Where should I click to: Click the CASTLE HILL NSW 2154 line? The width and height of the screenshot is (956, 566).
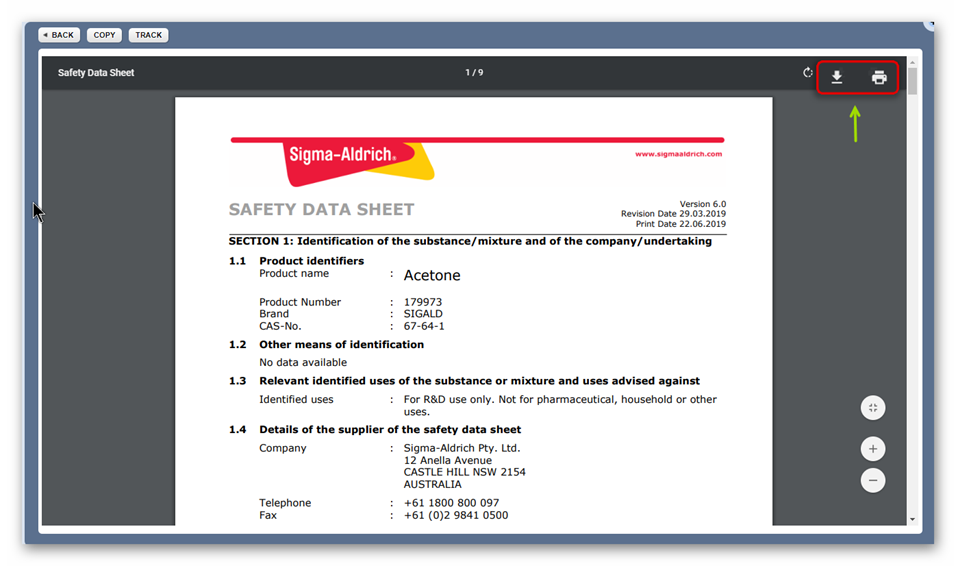pyautogui.click(x=464, y=472)
